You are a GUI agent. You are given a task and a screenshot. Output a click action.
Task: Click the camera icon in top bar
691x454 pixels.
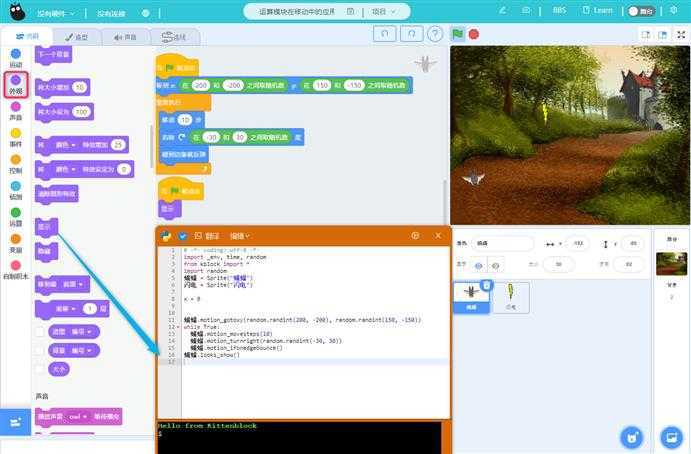pyautogui.click(x=526, y=10)
